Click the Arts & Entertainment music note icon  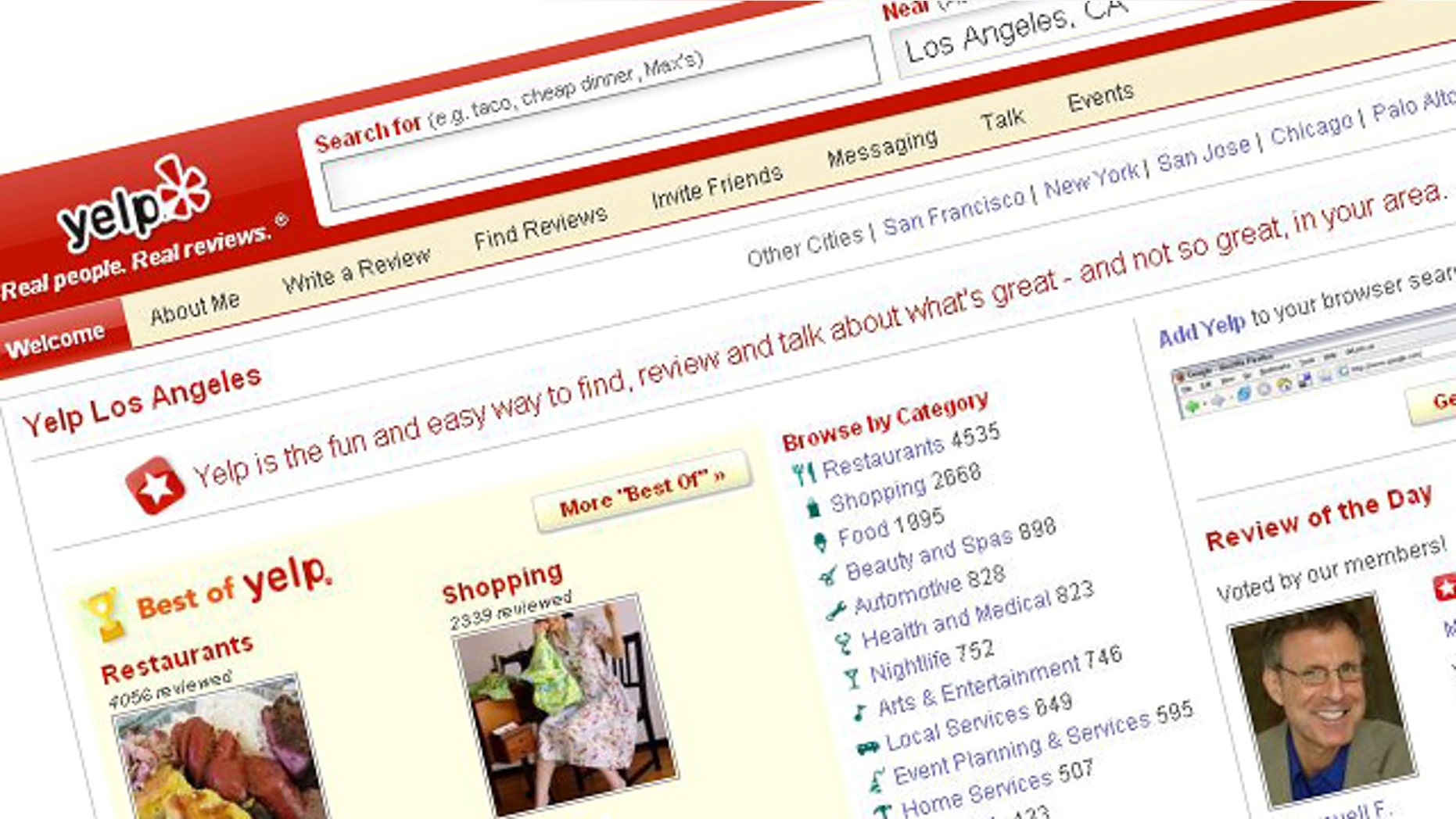tap(859, 711)
